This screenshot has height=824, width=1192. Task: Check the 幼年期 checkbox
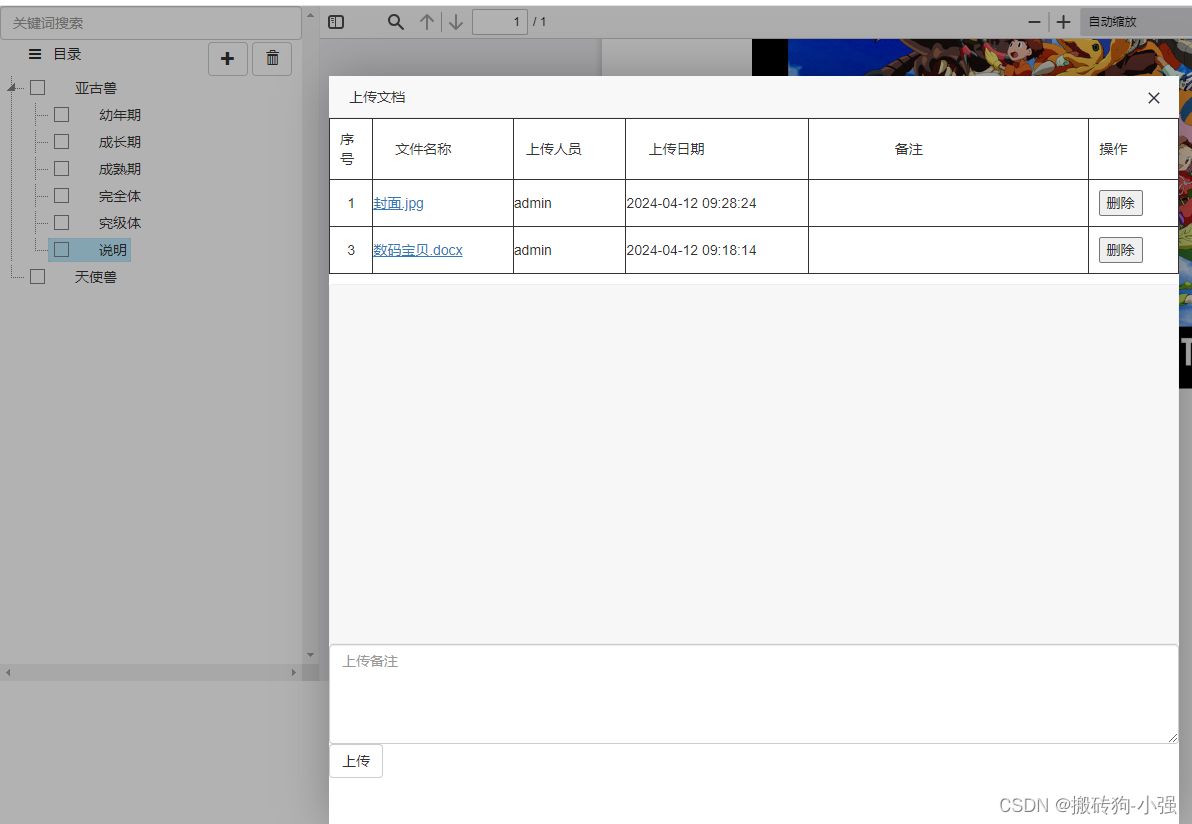pyautogui.click(x=62, y=115)
